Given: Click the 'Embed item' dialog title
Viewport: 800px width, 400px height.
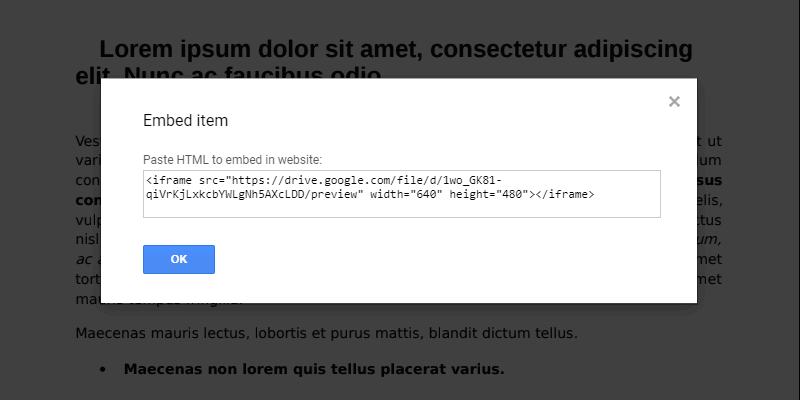Looking at the screenshot, I should (186, 121).
